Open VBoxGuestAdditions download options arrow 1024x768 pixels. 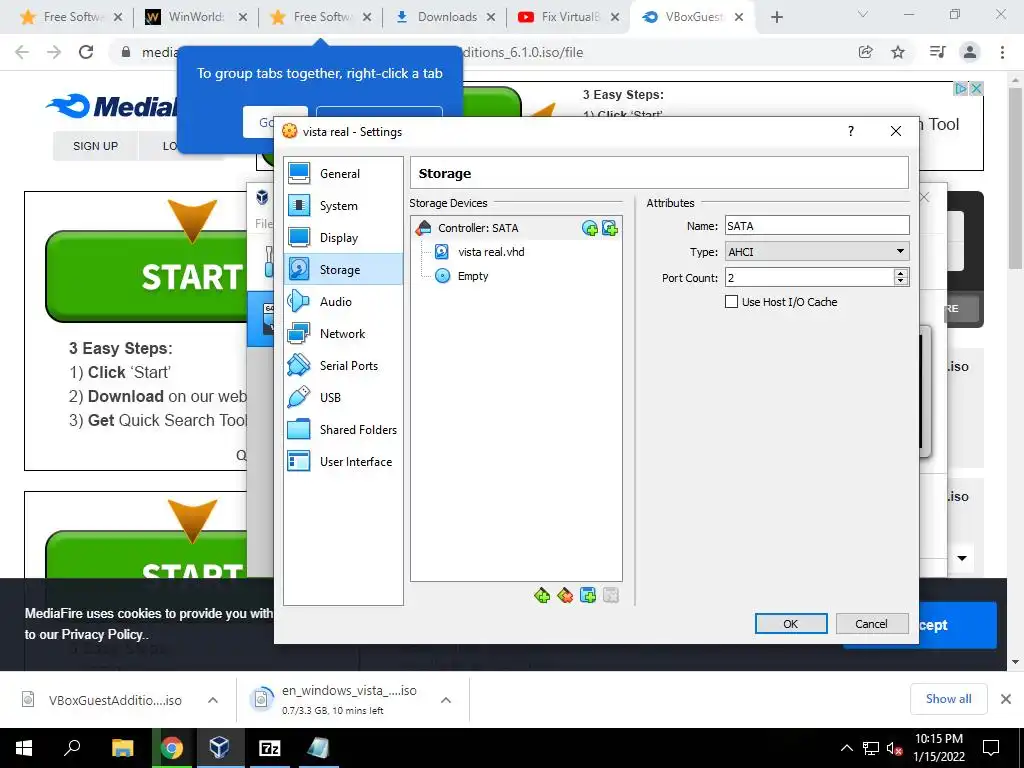(213, 700)
